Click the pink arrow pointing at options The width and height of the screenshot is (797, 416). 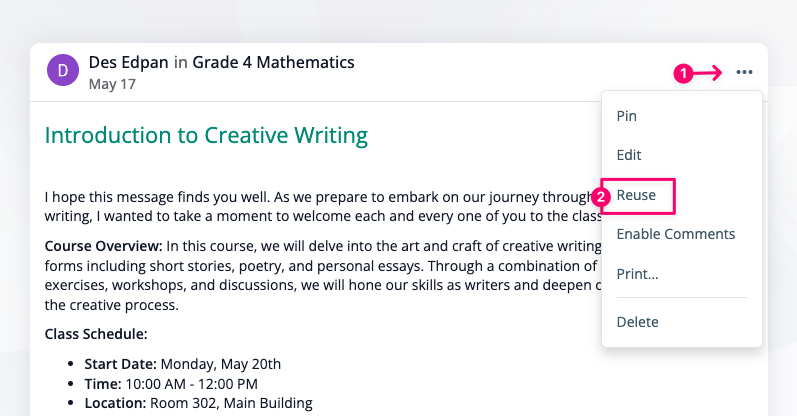click(x=709, y=73)
